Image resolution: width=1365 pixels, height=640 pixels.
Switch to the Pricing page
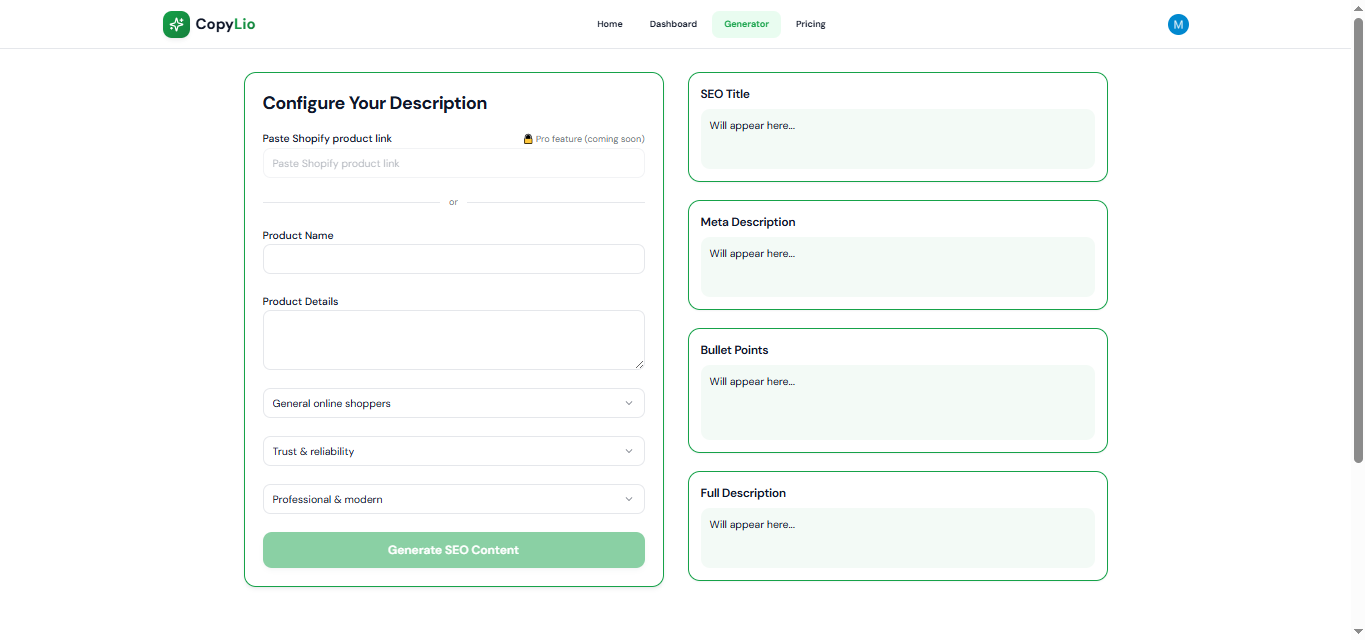[x=810, y=24]
